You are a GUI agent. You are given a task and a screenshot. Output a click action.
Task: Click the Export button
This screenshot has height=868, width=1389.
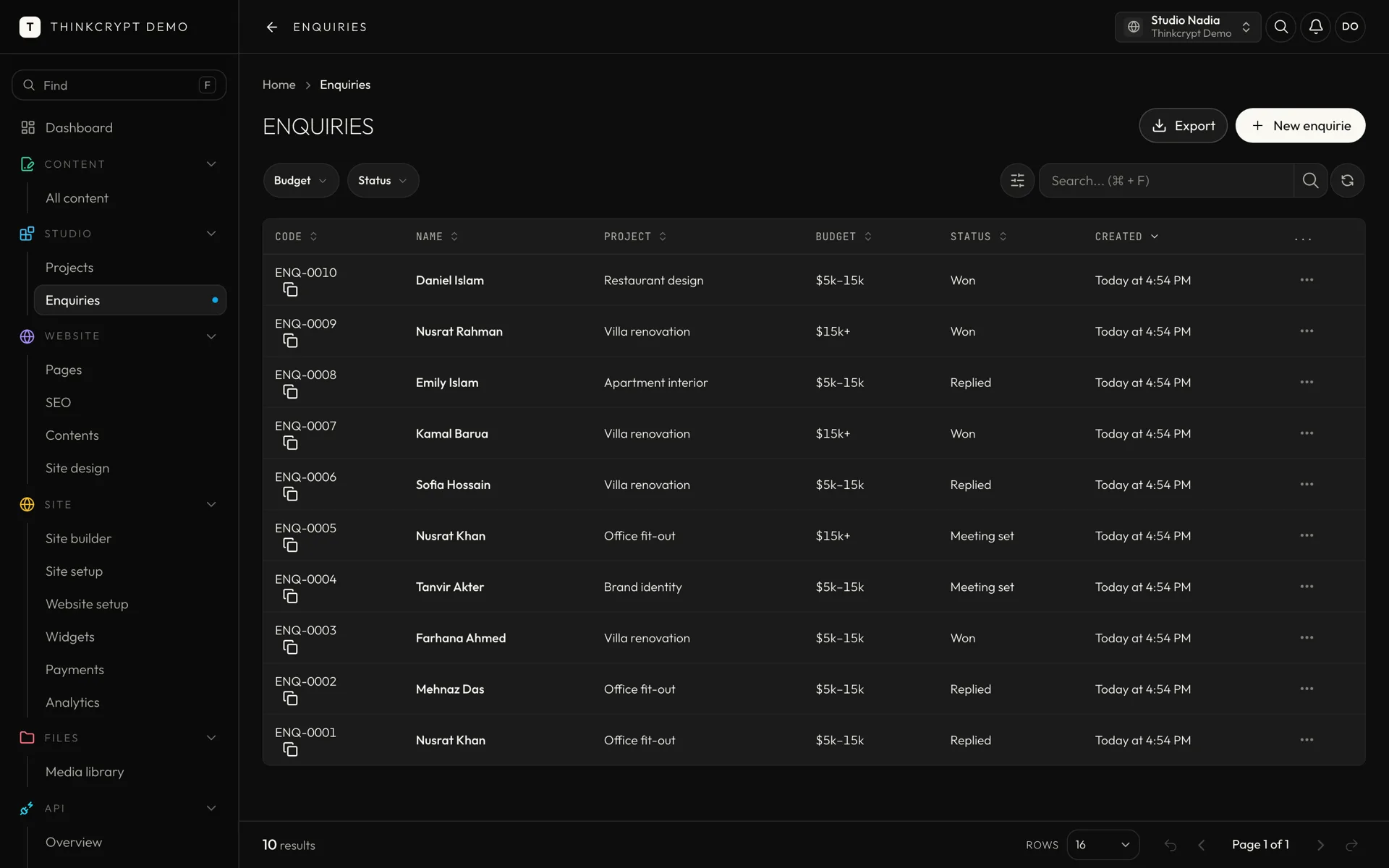(x=1183, y=126)
